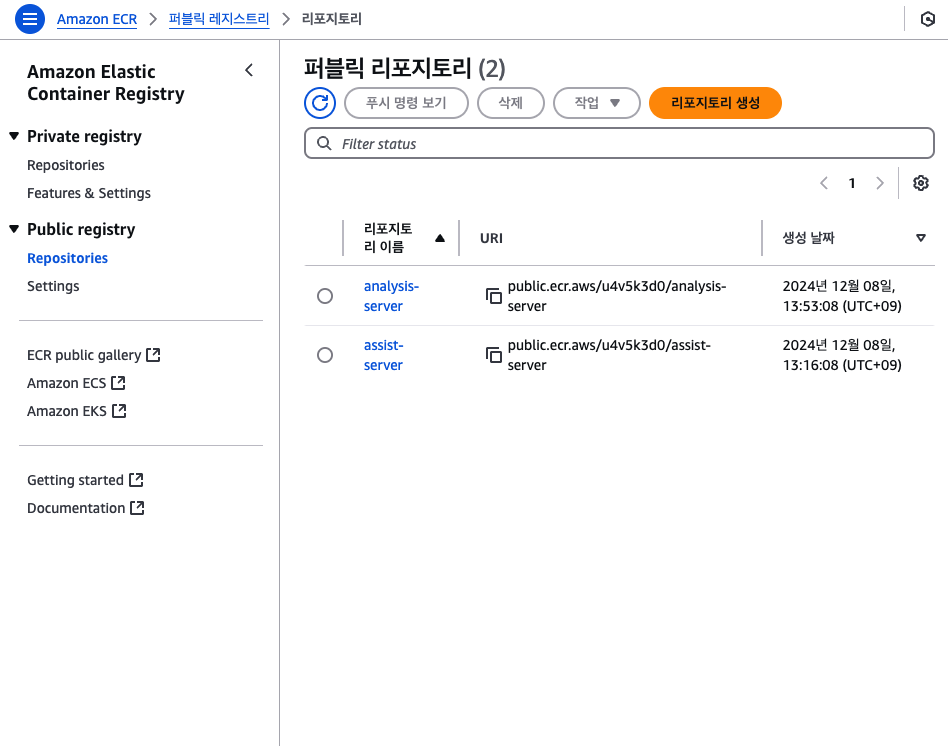The width and height of the screenshot is (948, 746).
Task: Open Documentation external link
Action: click(86, 508)
